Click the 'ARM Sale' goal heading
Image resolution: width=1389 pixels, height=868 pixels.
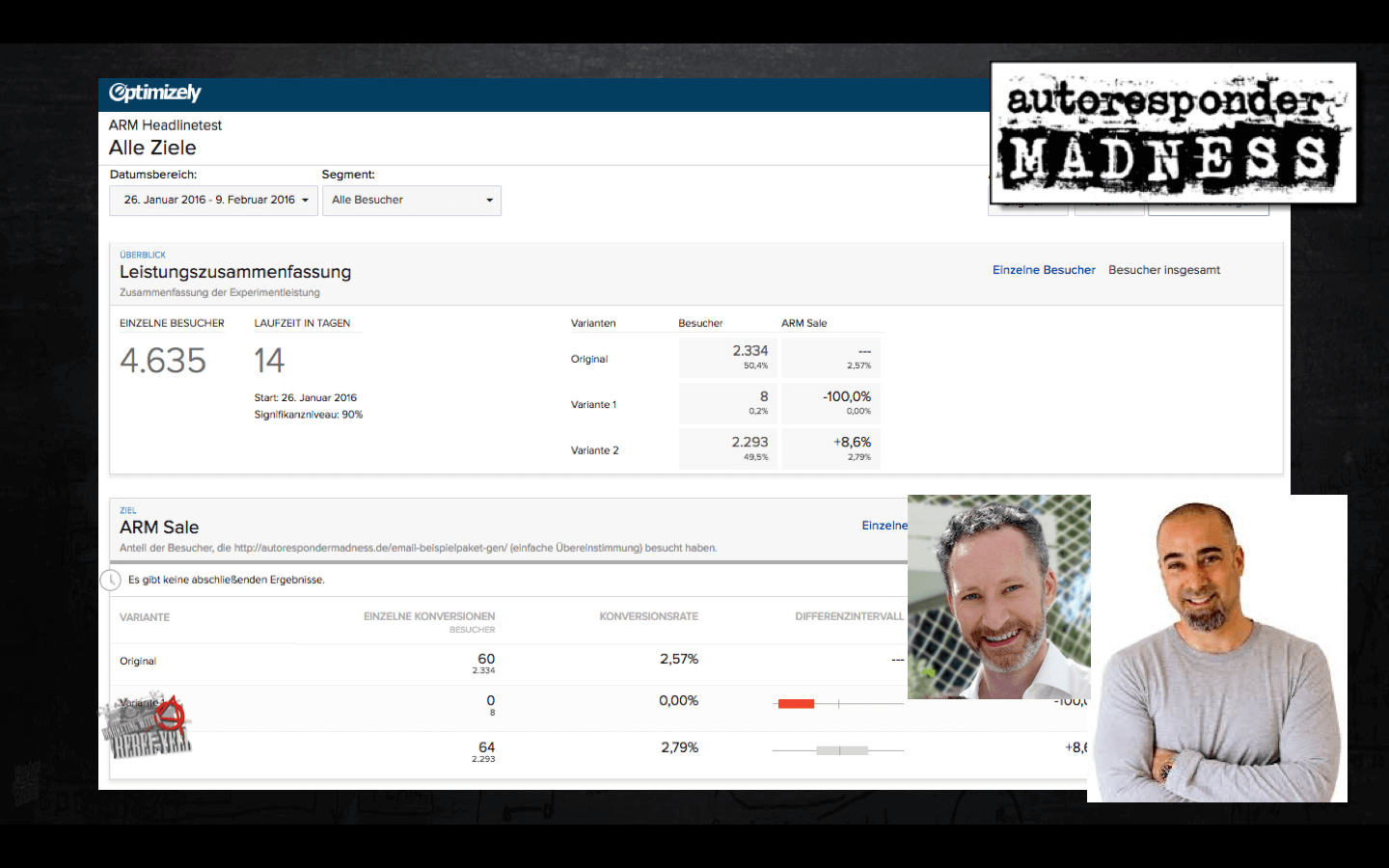[x=159, y=528]
